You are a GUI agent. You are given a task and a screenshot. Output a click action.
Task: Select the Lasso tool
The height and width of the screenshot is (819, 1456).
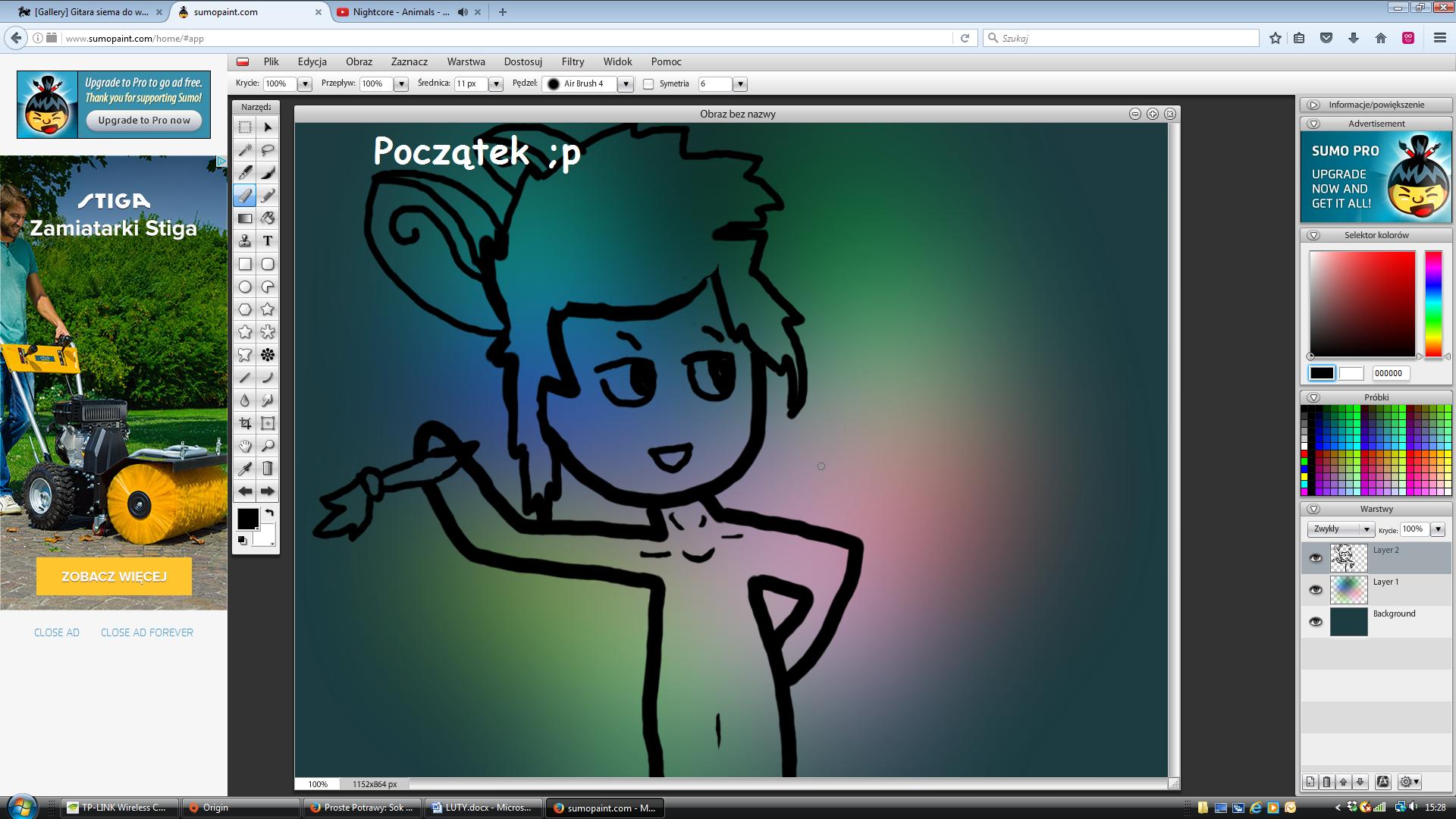(268, 150)
